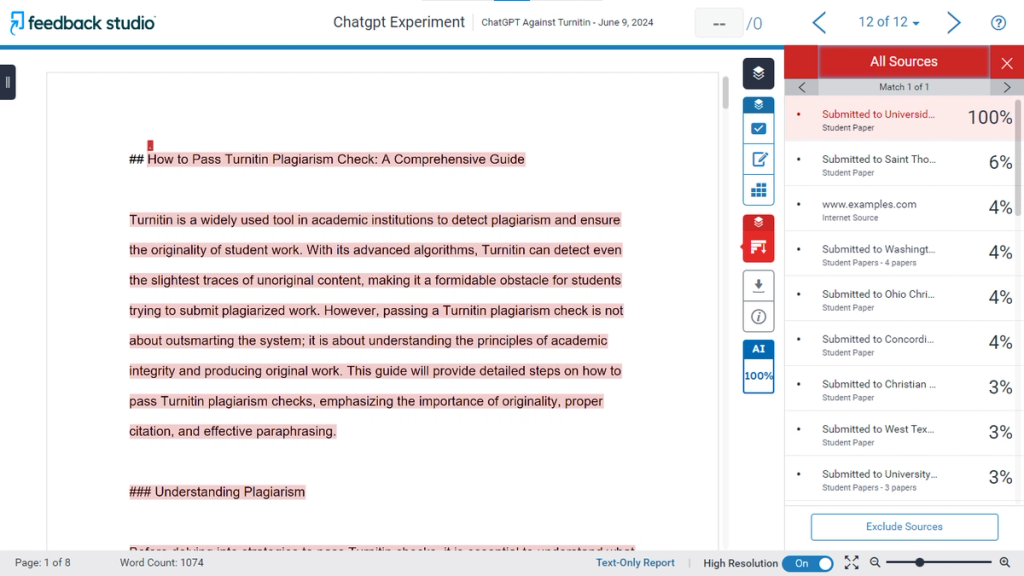Viewport: 1024px width, 576px height.
Task: Click the Exclude Sources button
Action: [903, 526]
